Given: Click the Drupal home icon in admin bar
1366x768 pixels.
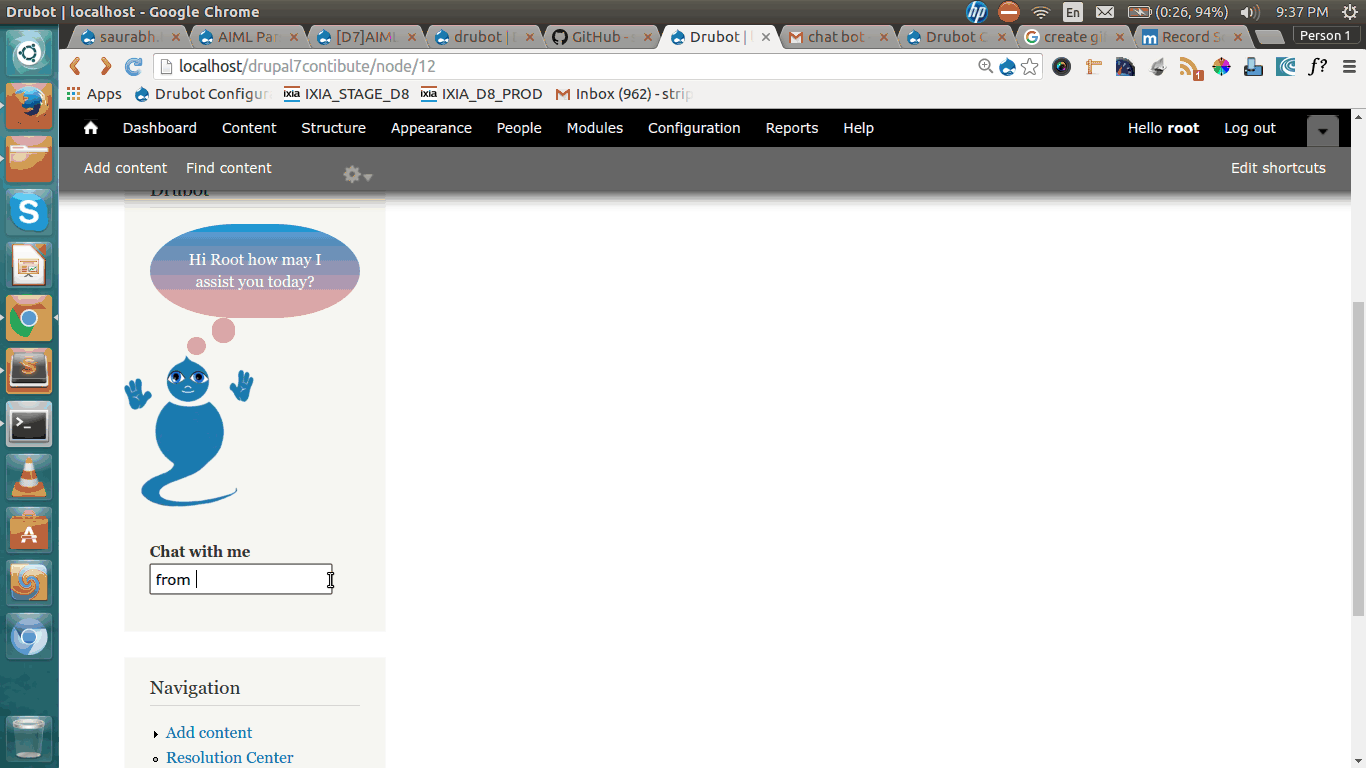Looking at the screenshot, I should click(x=91, y=128).
